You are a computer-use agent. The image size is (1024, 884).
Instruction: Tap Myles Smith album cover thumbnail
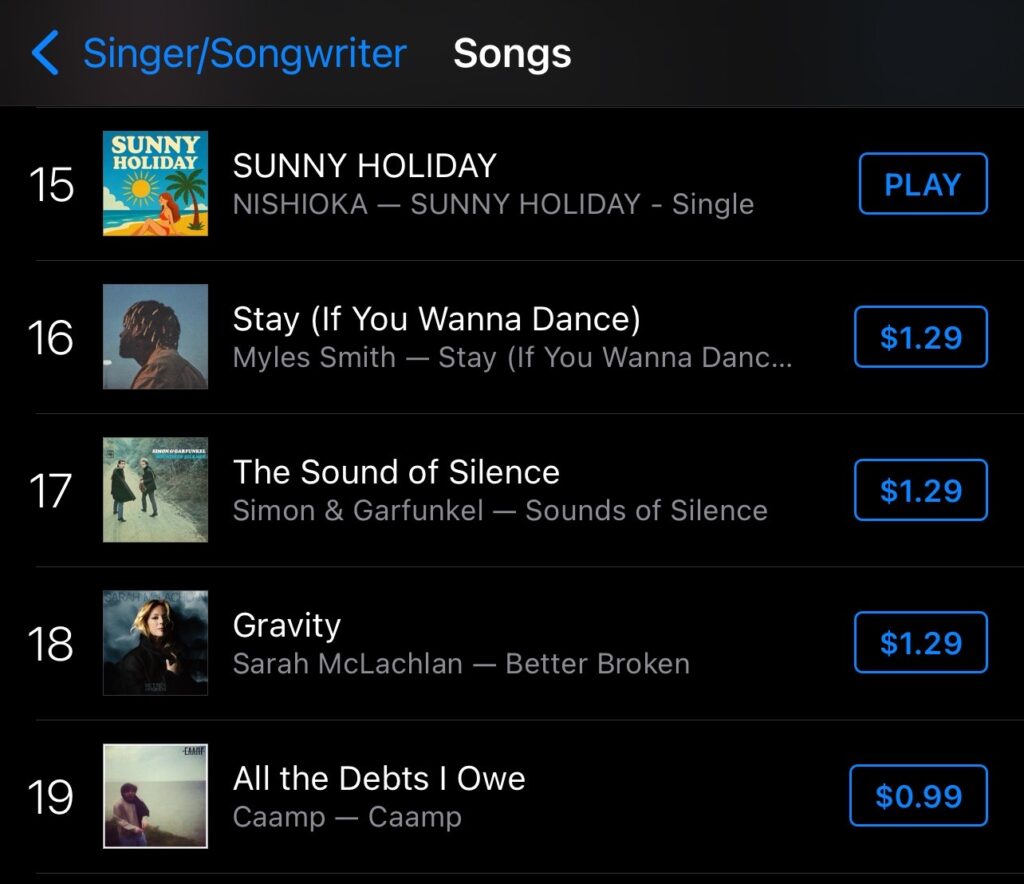tap(155, 337)
